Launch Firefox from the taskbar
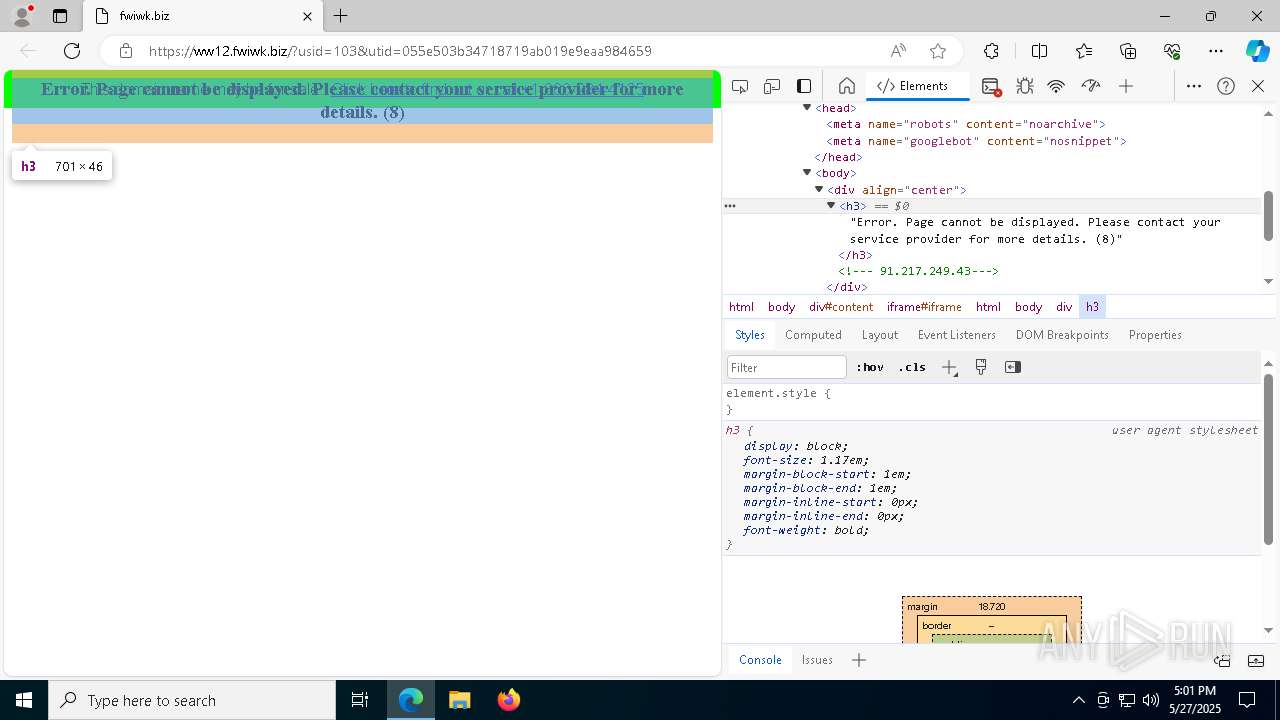This screenshot has height=720, width=1280. 509,700
